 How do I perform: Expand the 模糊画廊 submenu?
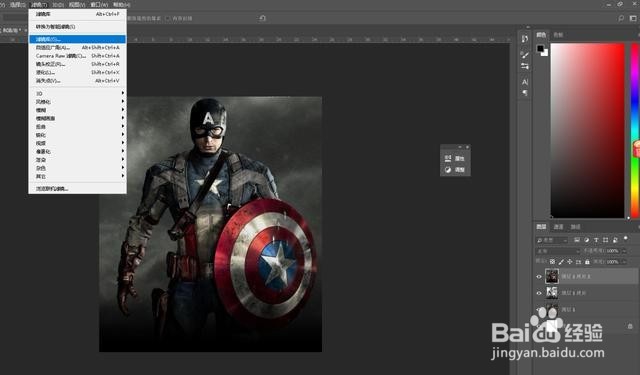[x=78, y=118]
